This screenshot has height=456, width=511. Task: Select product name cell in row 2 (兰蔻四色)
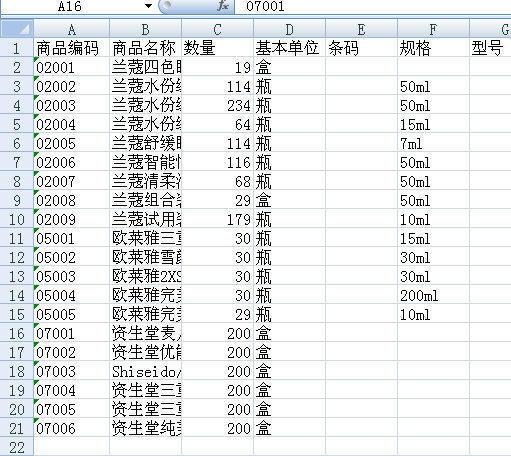pos(146,67)
